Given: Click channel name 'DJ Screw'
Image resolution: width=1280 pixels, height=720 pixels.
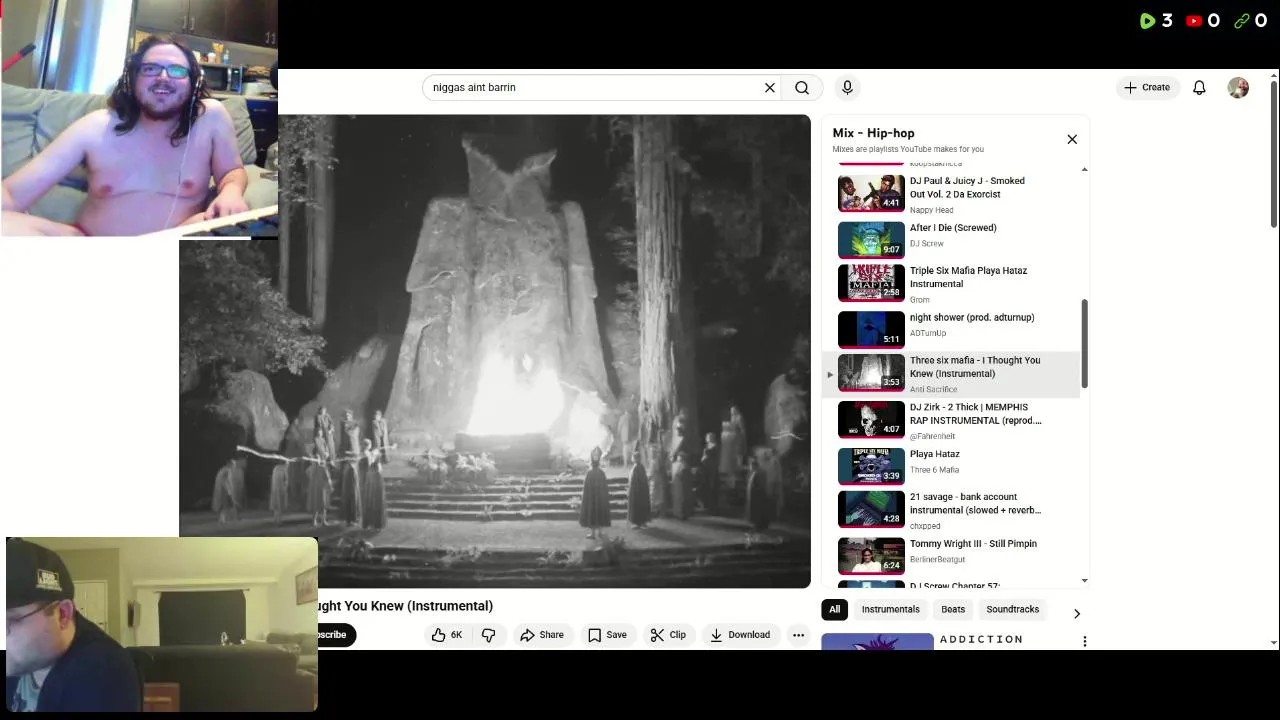Looking at the screenshot, I should 926,244.
